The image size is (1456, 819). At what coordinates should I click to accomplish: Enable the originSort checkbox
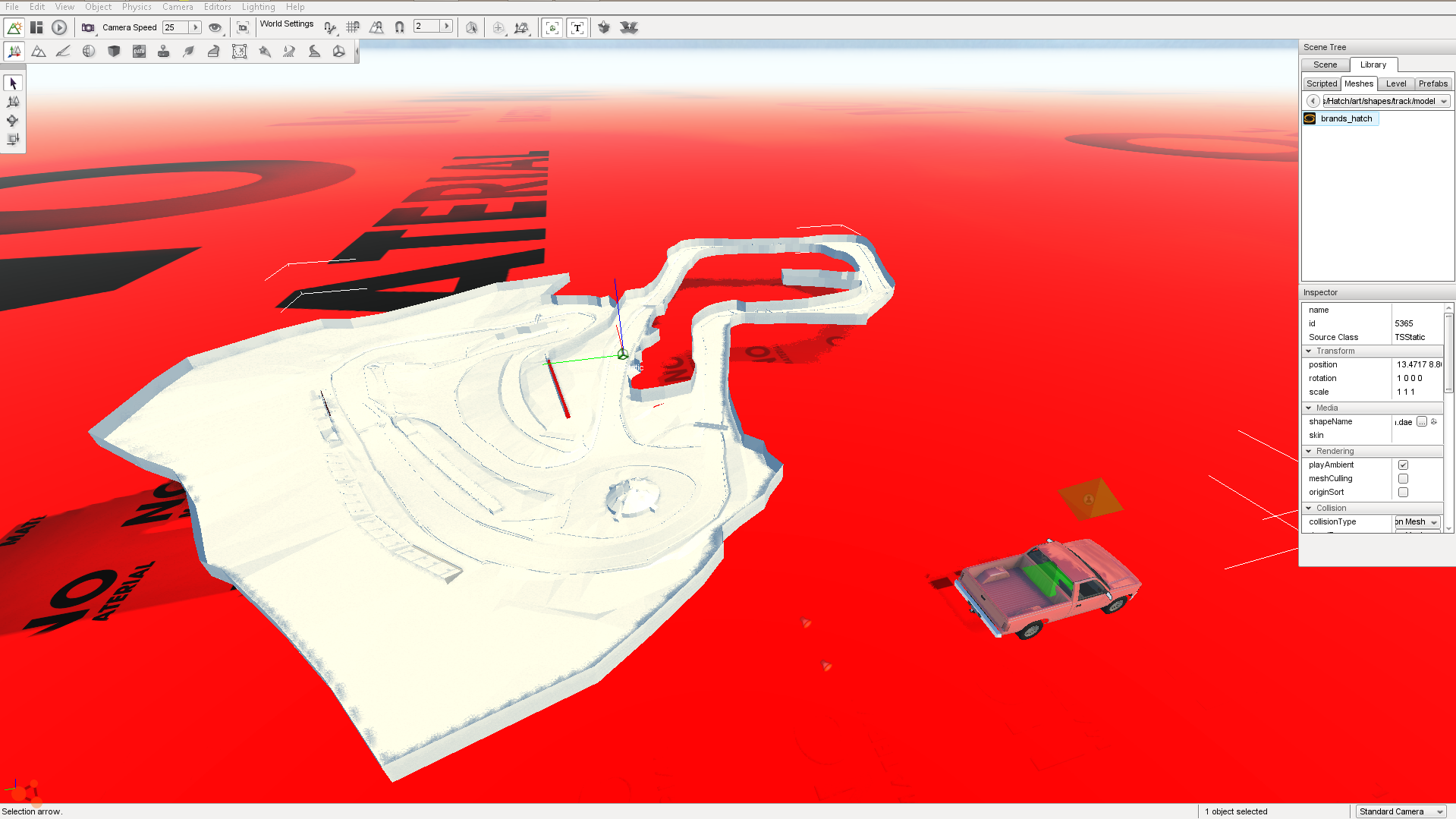[1403, 493]
